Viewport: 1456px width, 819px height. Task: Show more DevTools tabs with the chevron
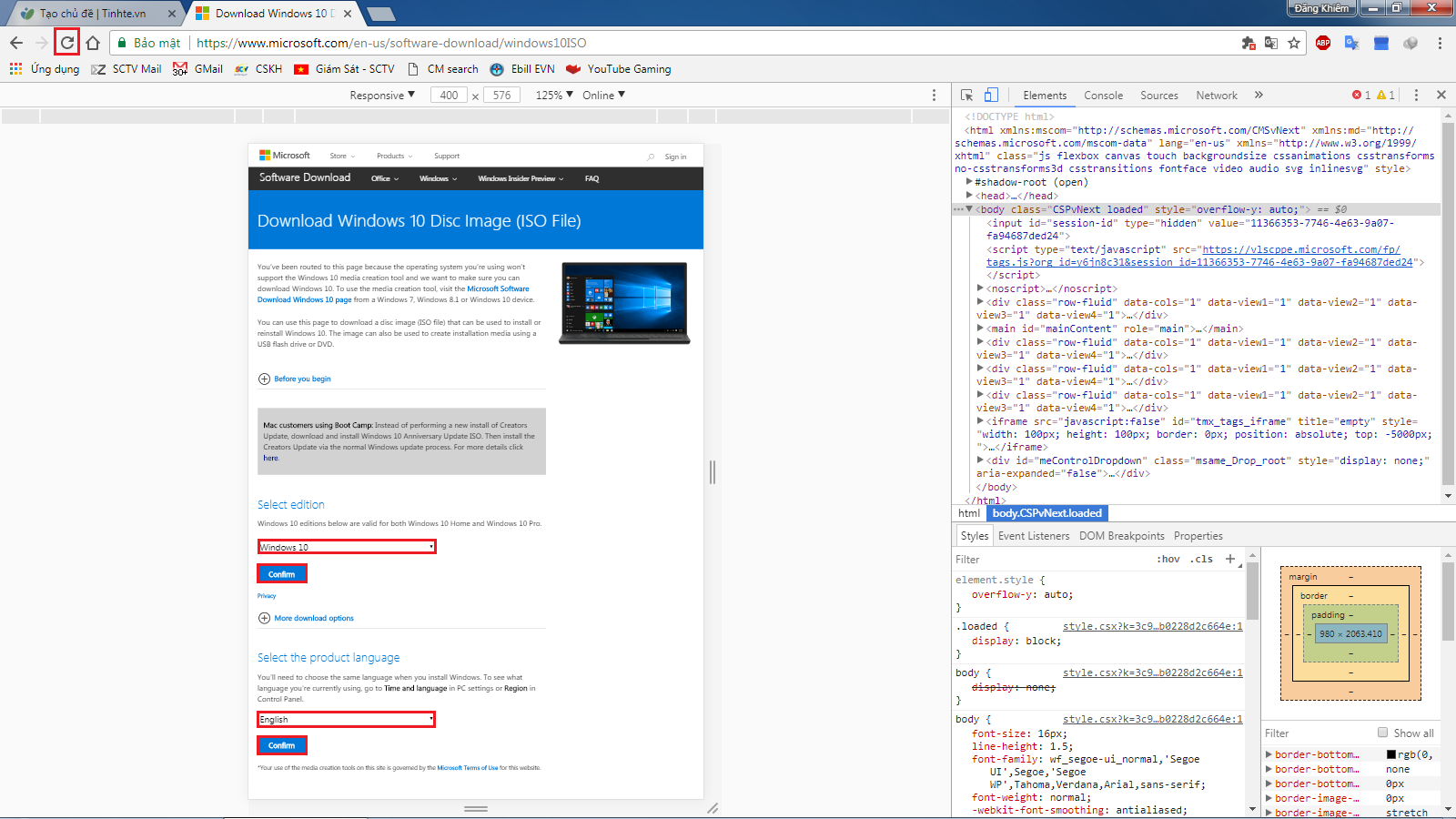pyautogui.click(x=1259, y=95)
